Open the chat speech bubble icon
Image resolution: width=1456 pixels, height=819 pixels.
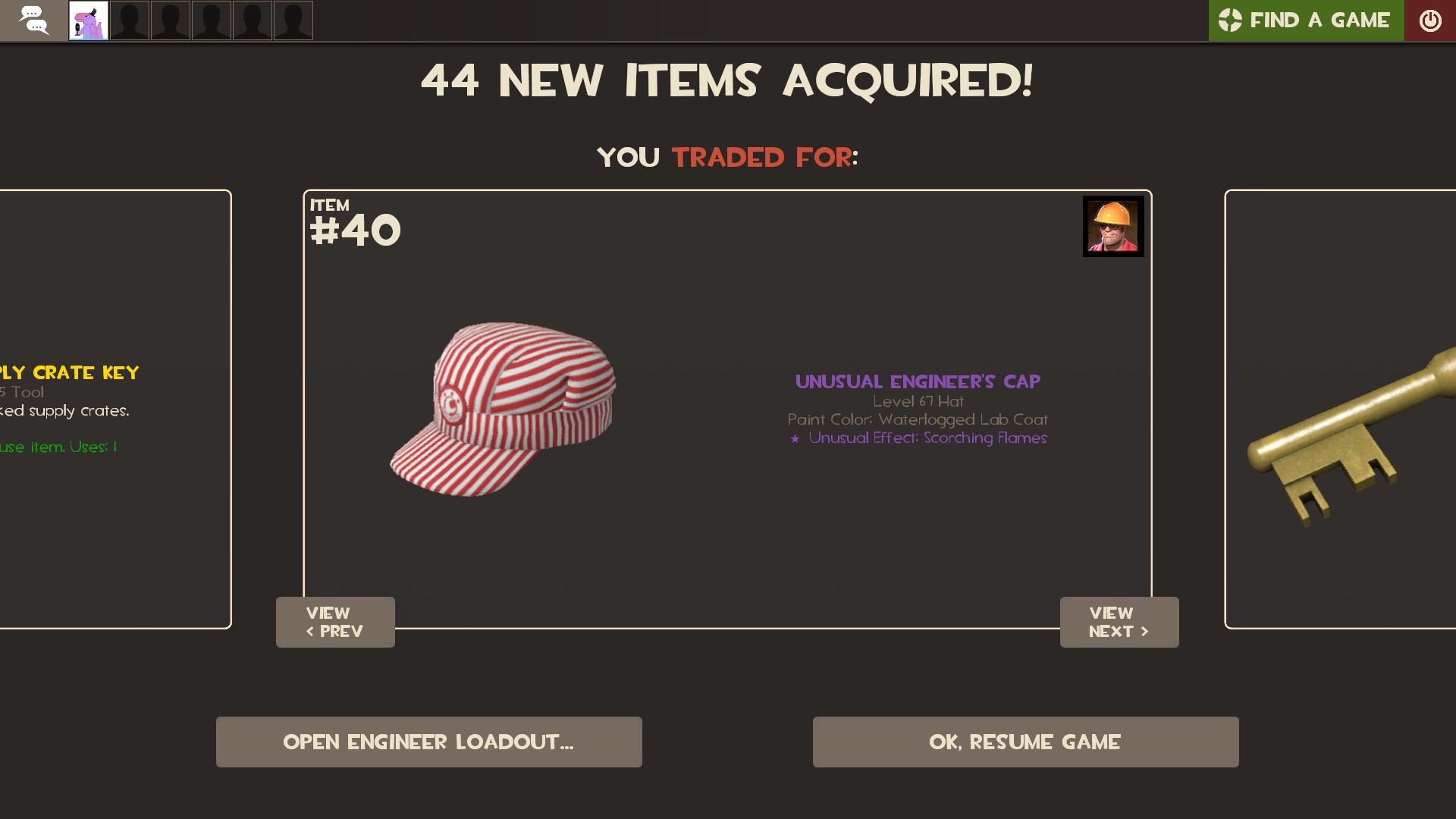33,20
